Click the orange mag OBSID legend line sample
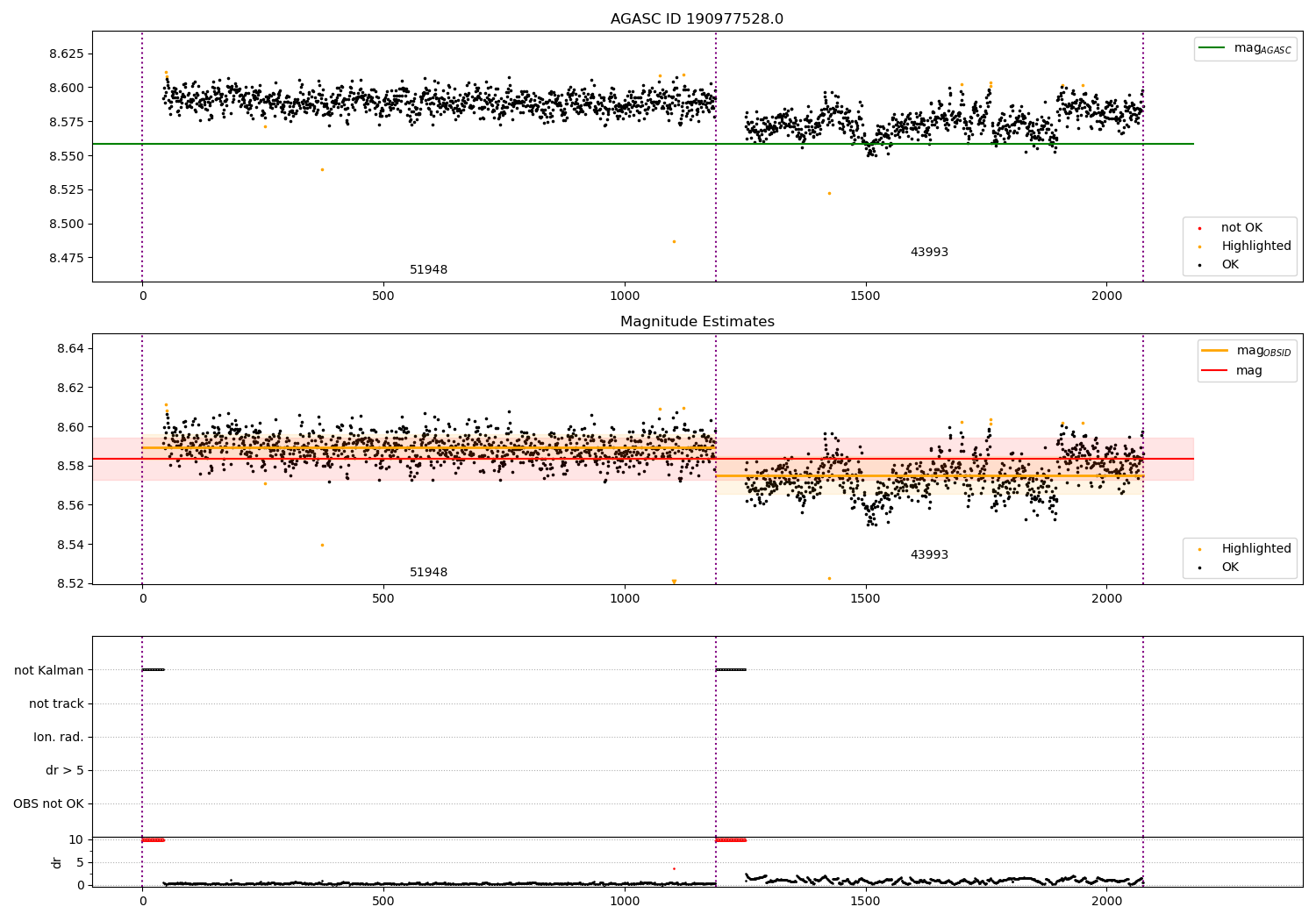Viewport: 1316px width, 921px height. [1215, 351]
